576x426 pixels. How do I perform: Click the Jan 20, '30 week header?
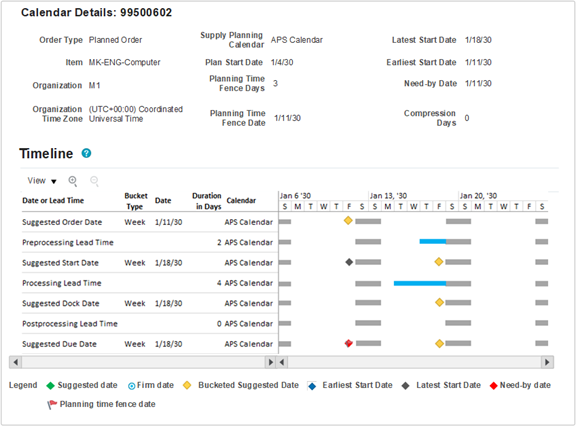(x=478, y=196)
